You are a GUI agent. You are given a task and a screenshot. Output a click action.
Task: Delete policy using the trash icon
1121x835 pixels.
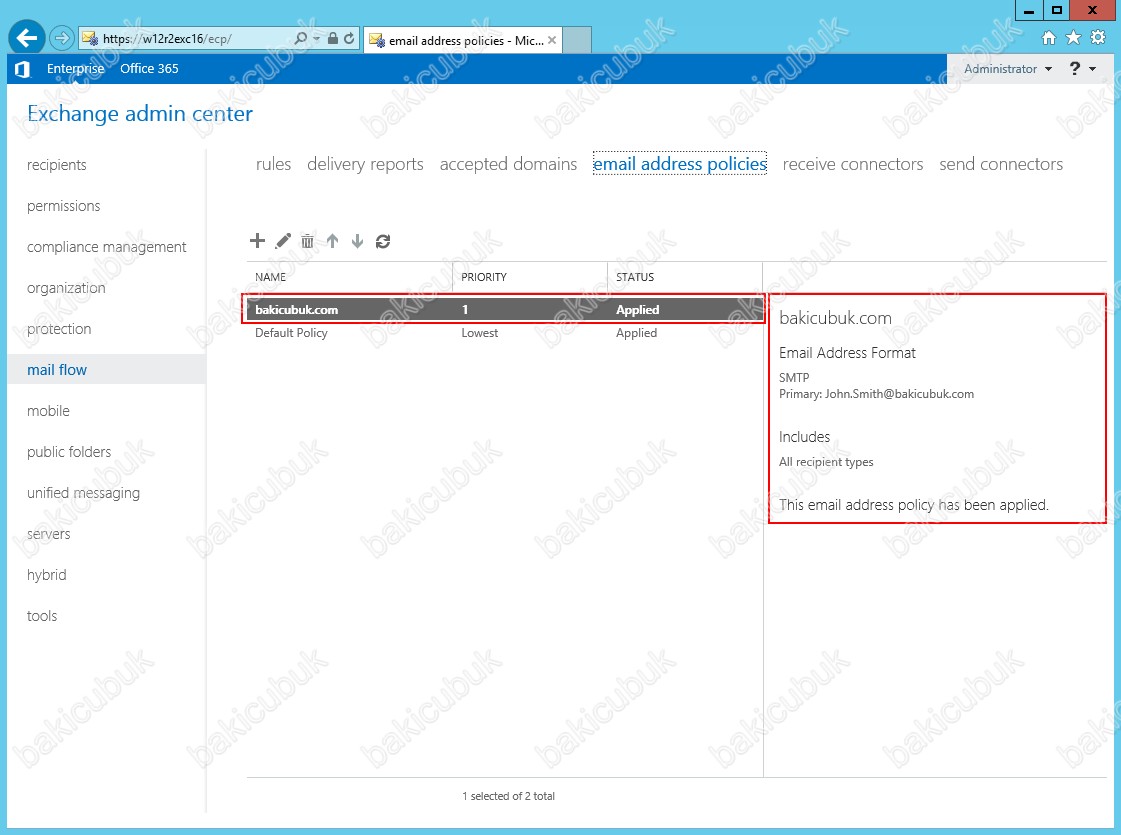click(307, 241)
